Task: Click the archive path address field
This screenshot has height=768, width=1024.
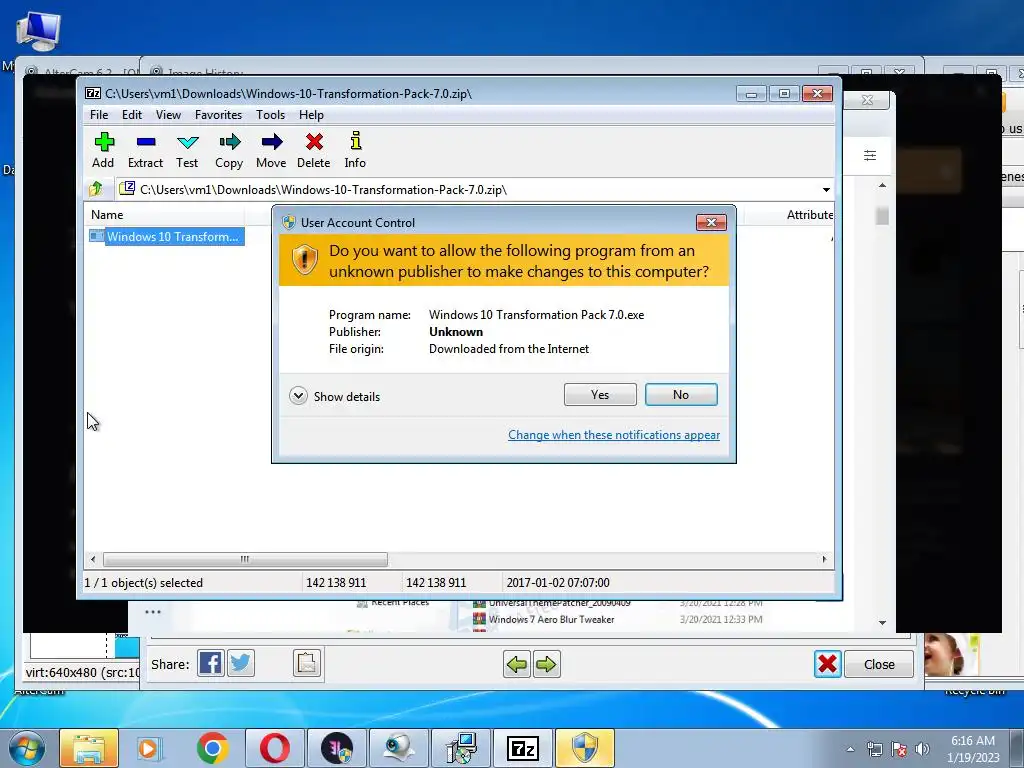Action: pyautogui.click(x=467, y=190)
